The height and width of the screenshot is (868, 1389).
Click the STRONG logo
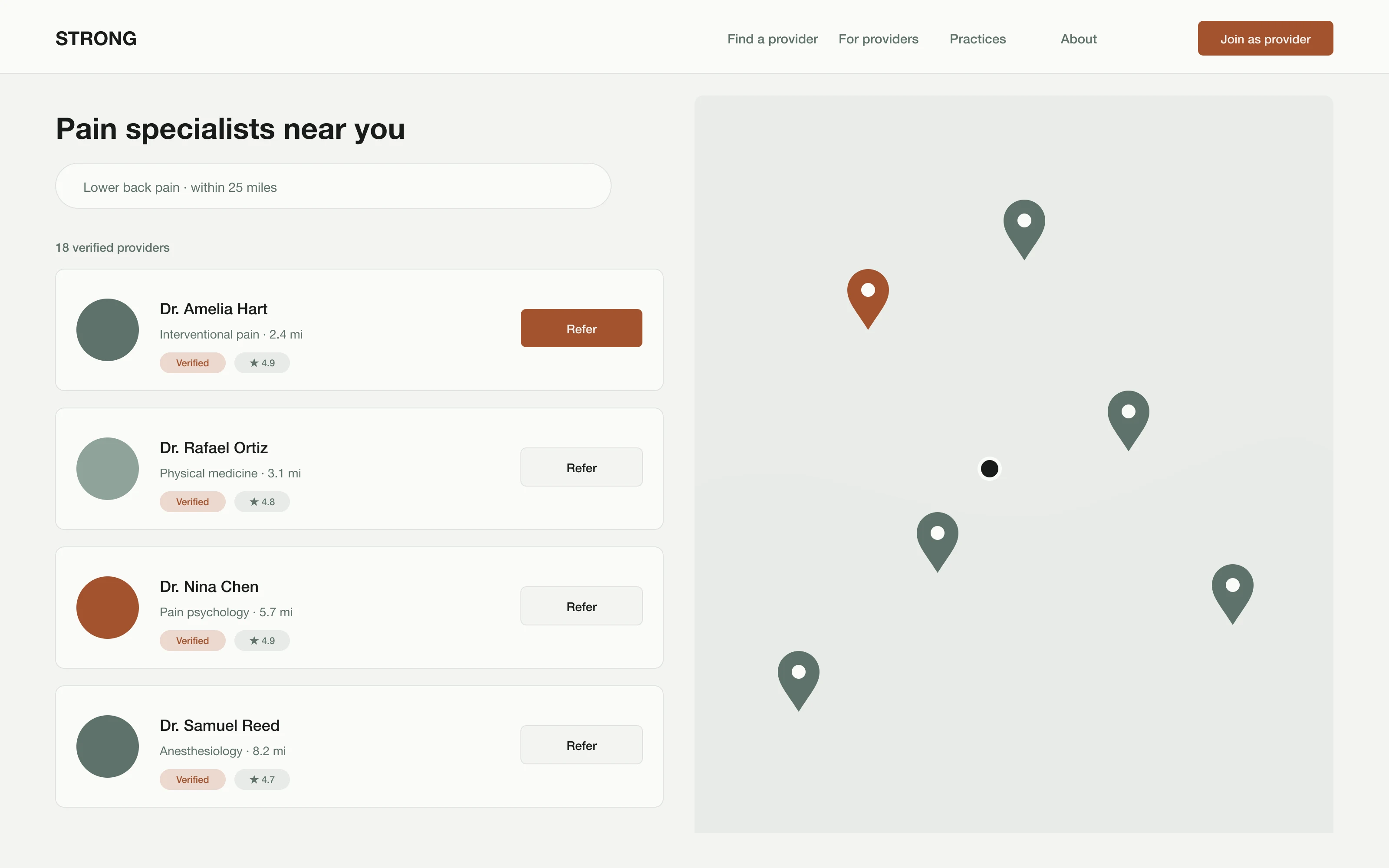(96, 39)
